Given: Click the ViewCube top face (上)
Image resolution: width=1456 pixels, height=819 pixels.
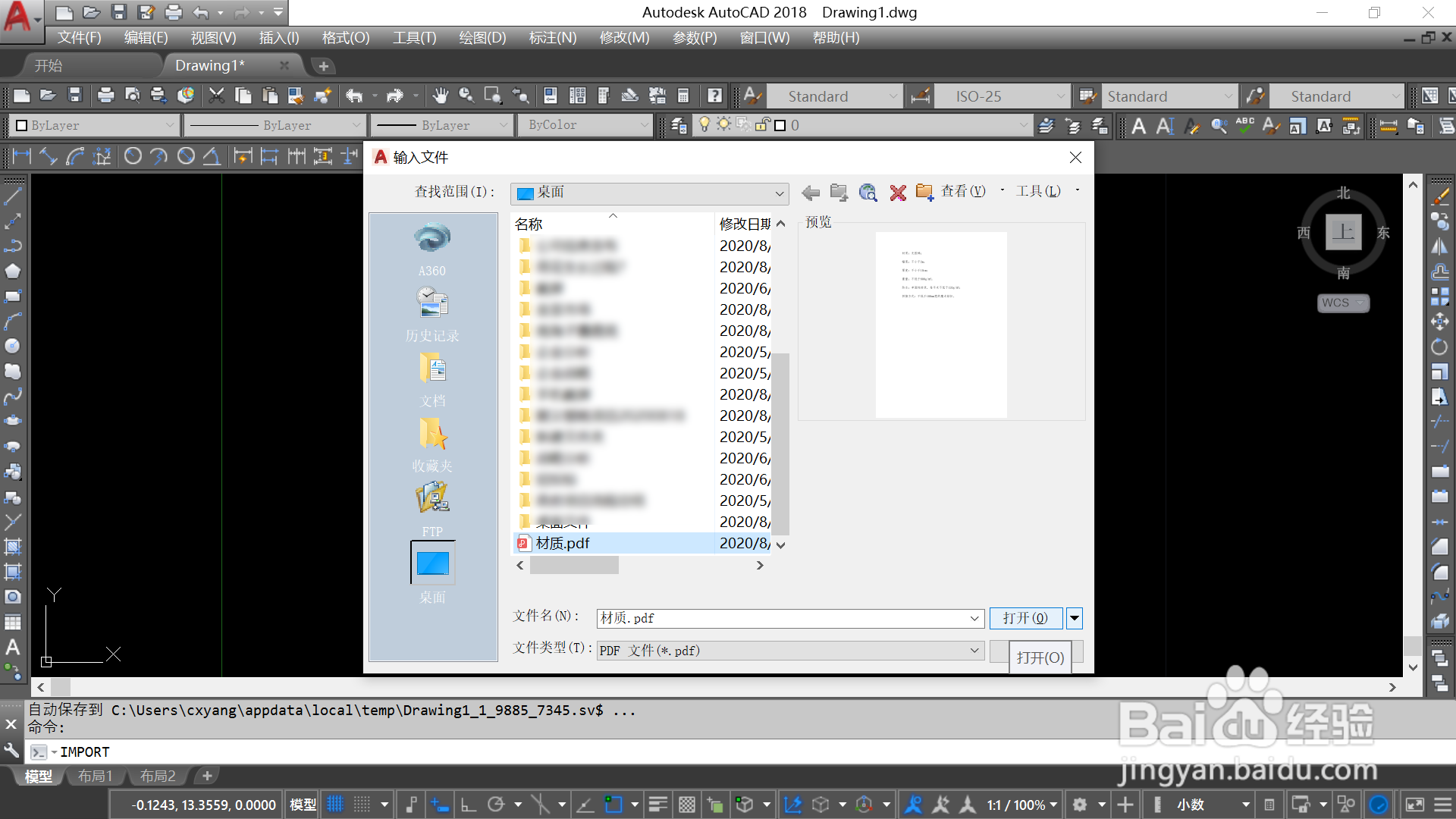Looking at the screenshot, I should click(1343, 232).
